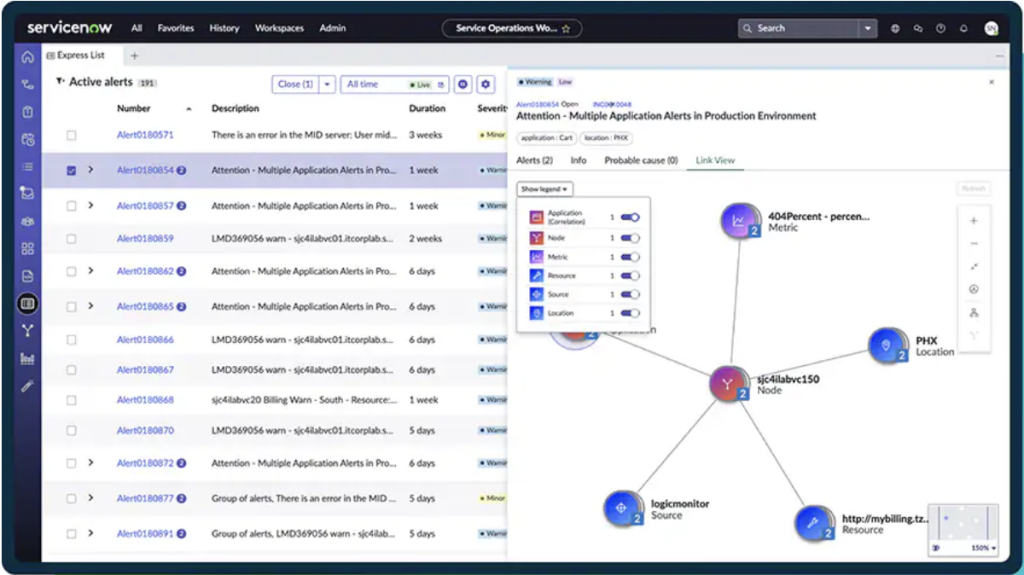The width and height of the screenshot is (1024, 575).
Task: Open the All time range dropdown
Action: tap(394, 84)
